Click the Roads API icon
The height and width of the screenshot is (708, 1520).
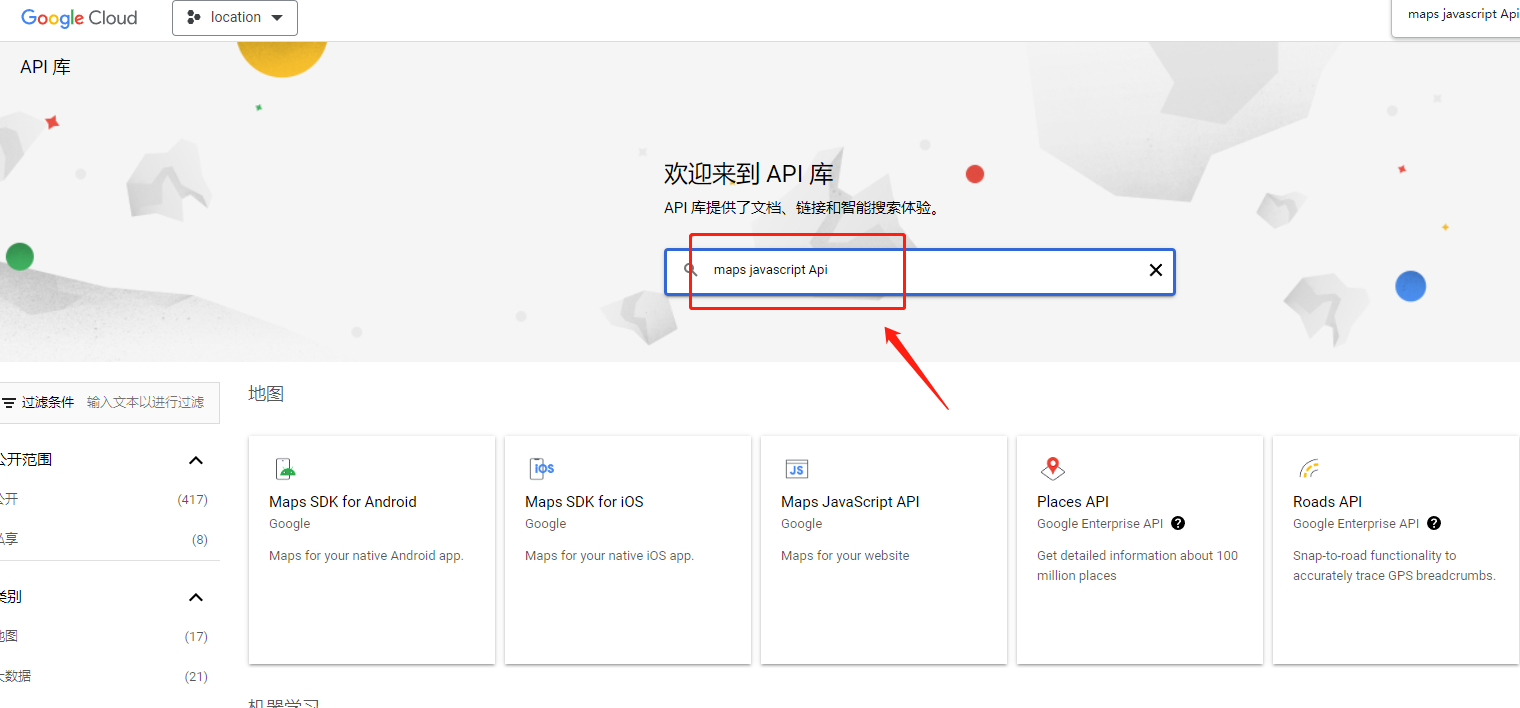tap(1309, 468)
